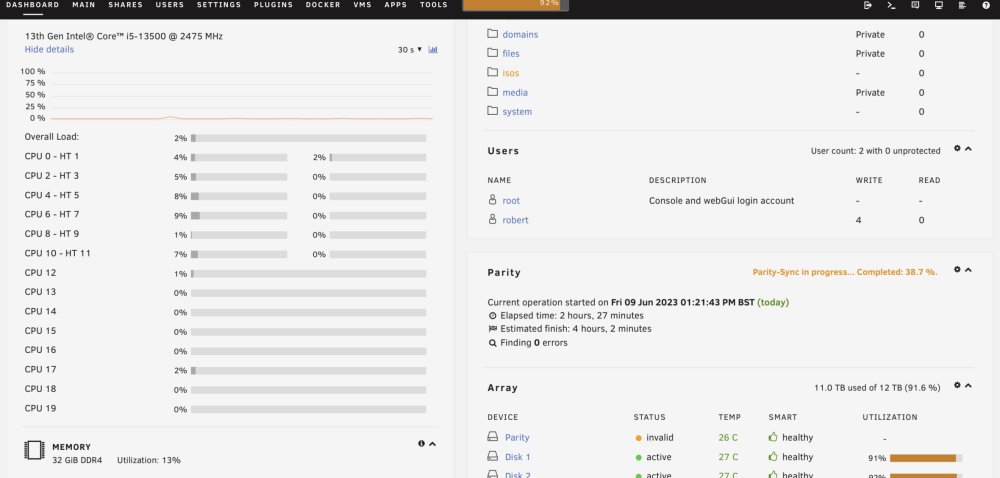The height and width of the screenshot is (478, 1000).
Task: Open the Parity section gear settings
Action: click(957, 270)
